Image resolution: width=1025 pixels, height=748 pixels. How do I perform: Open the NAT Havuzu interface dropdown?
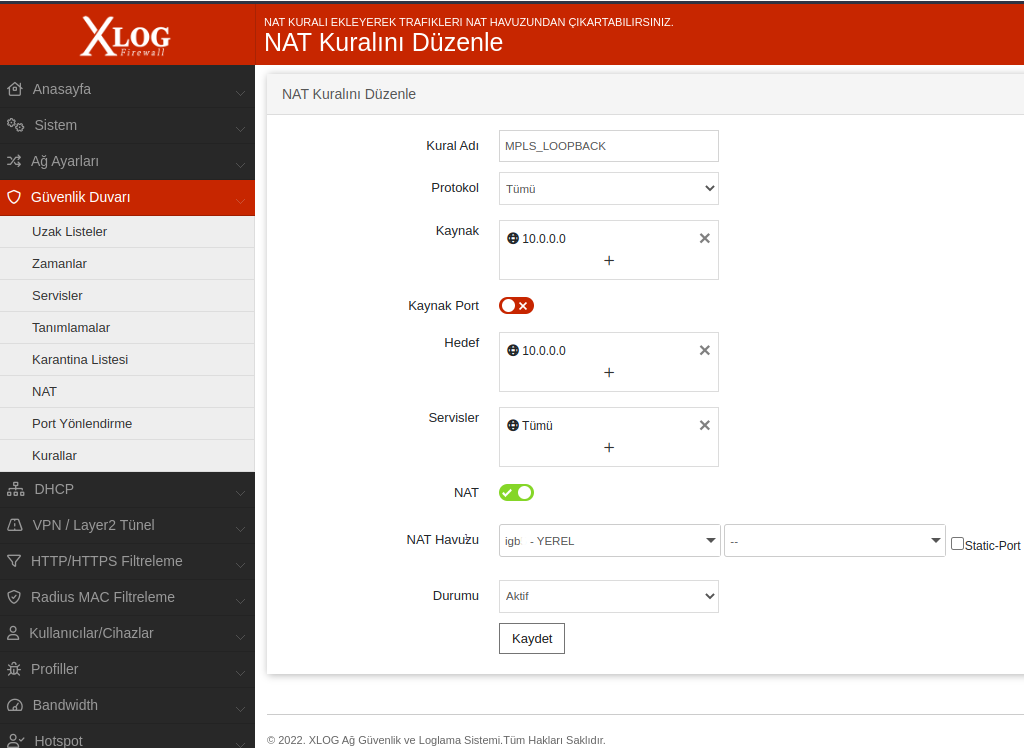tap(609, 541)
